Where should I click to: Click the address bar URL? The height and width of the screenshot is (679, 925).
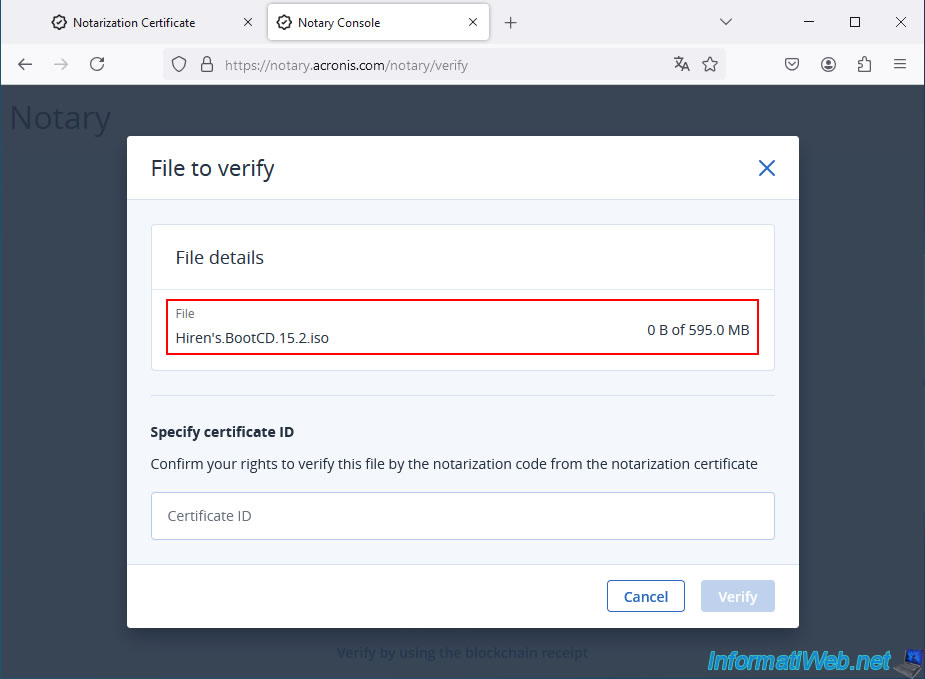[x=346, y=65]
